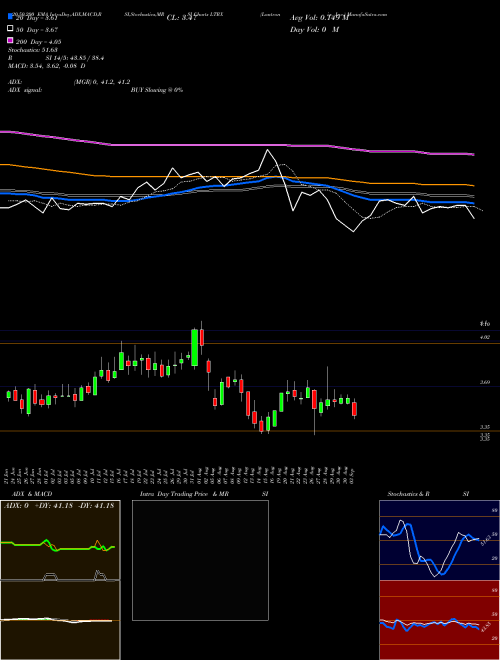Select the '200 Day = 4.05' legend text
This screenshot has width=500, height=660.
pyautogui.click(x=39, y=42)
